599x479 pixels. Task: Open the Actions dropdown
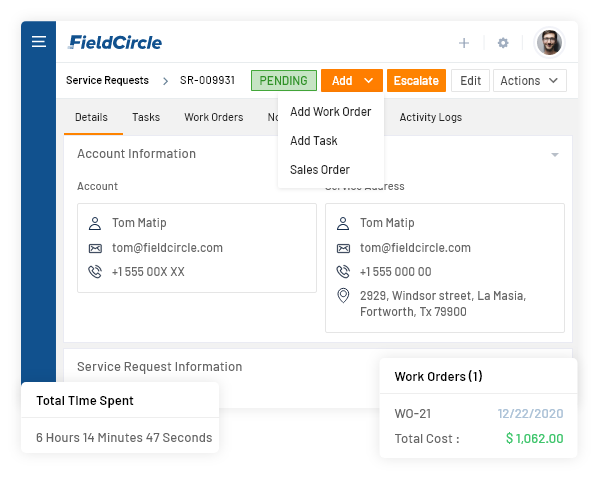click(x=529, y=81)
